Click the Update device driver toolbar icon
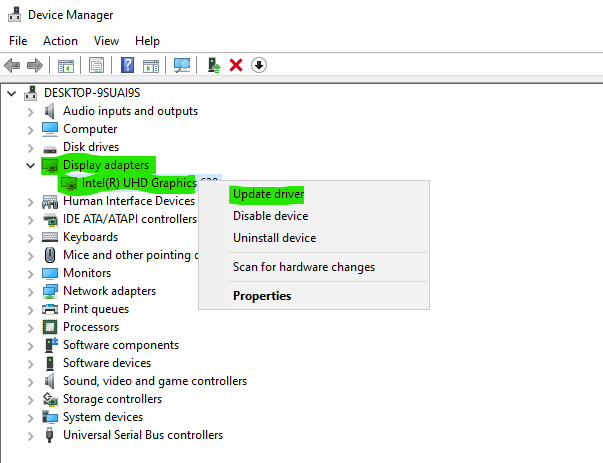This screenshot has height=463, width=603. click(214, 65)
